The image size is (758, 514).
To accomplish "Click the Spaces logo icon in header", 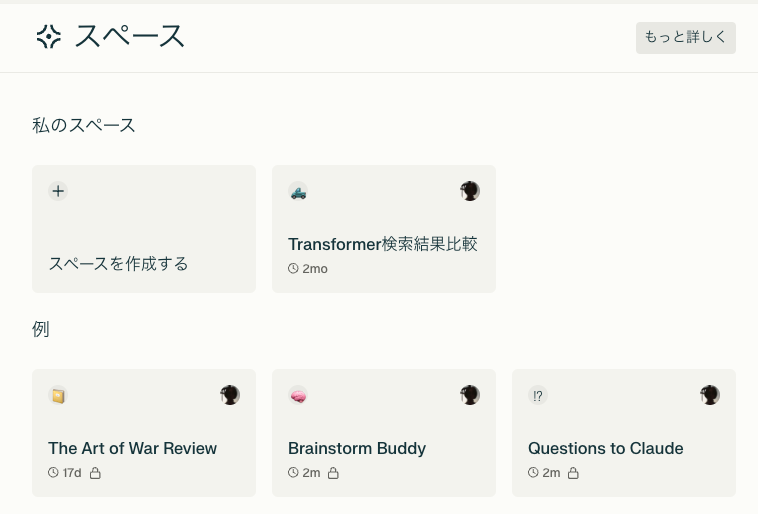I will (x=48, y=37).
